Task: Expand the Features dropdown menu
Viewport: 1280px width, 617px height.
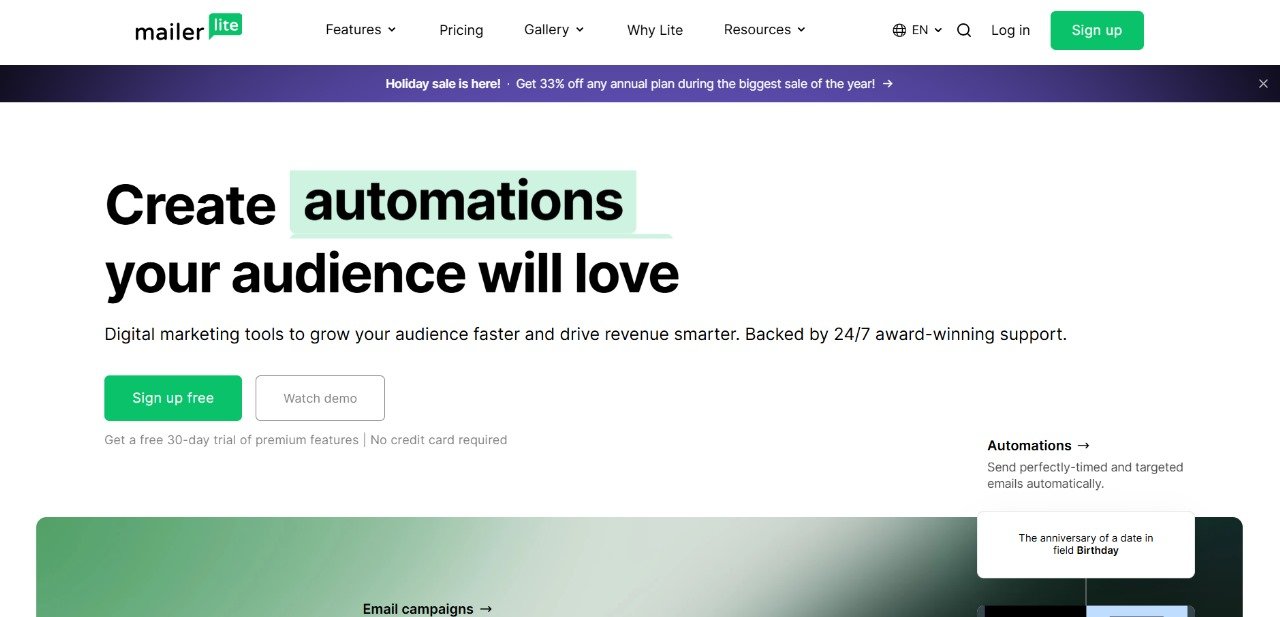Action: (361, 30)
